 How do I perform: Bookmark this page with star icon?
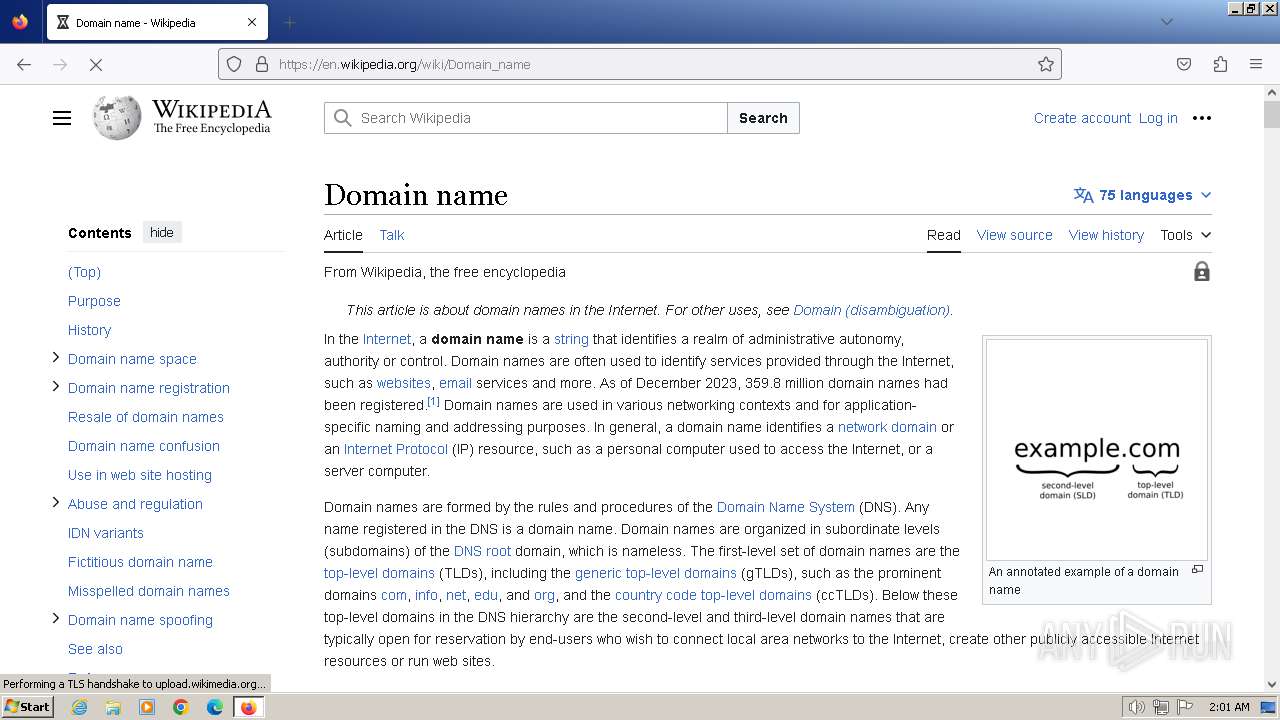pyautogui.click(x=1046, y=64)
